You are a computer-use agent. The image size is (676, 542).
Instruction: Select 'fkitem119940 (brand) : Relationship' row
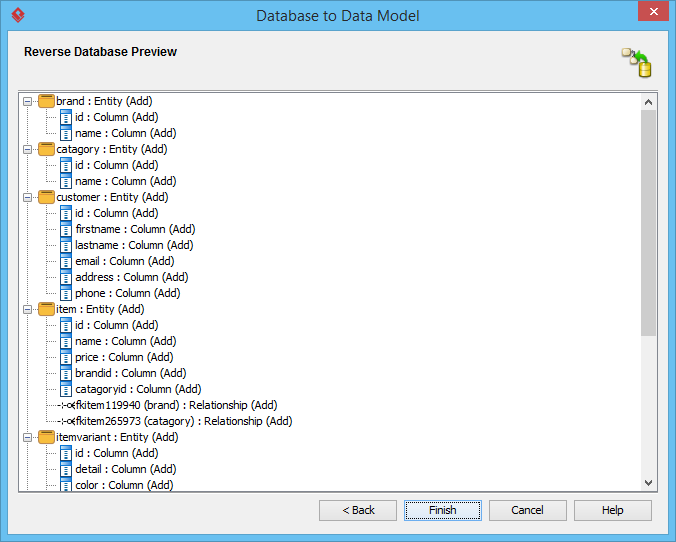[176, 405]
